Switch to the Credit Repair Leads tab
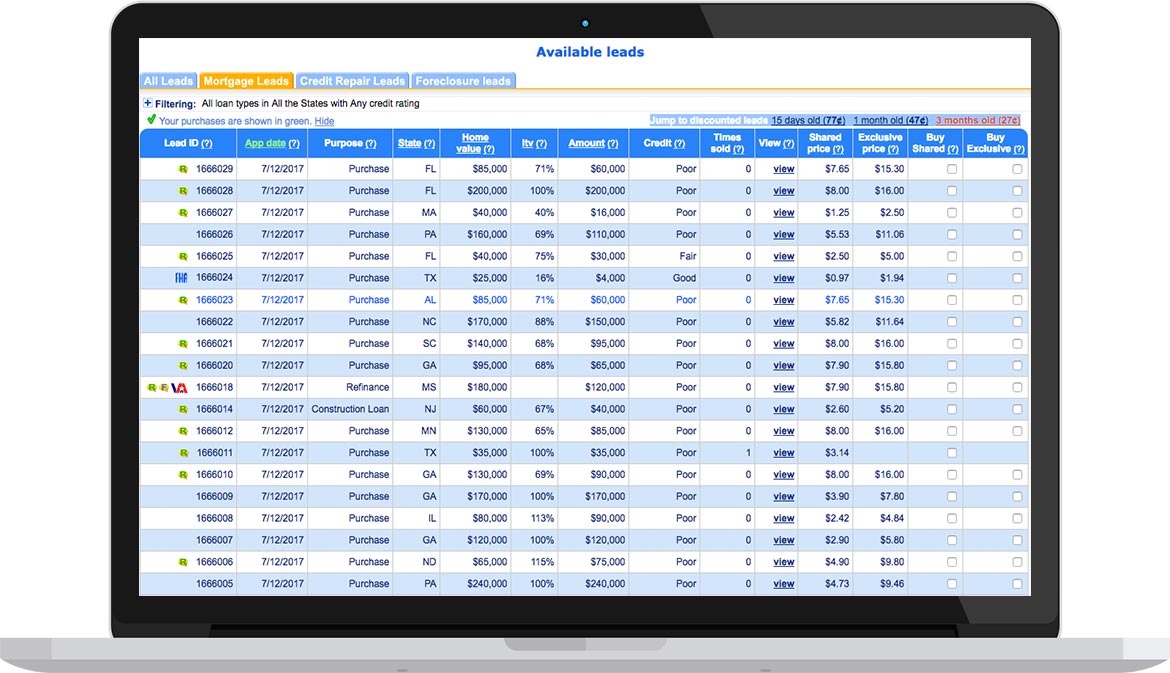1170x673 pixels. click(x=353, y=80)
